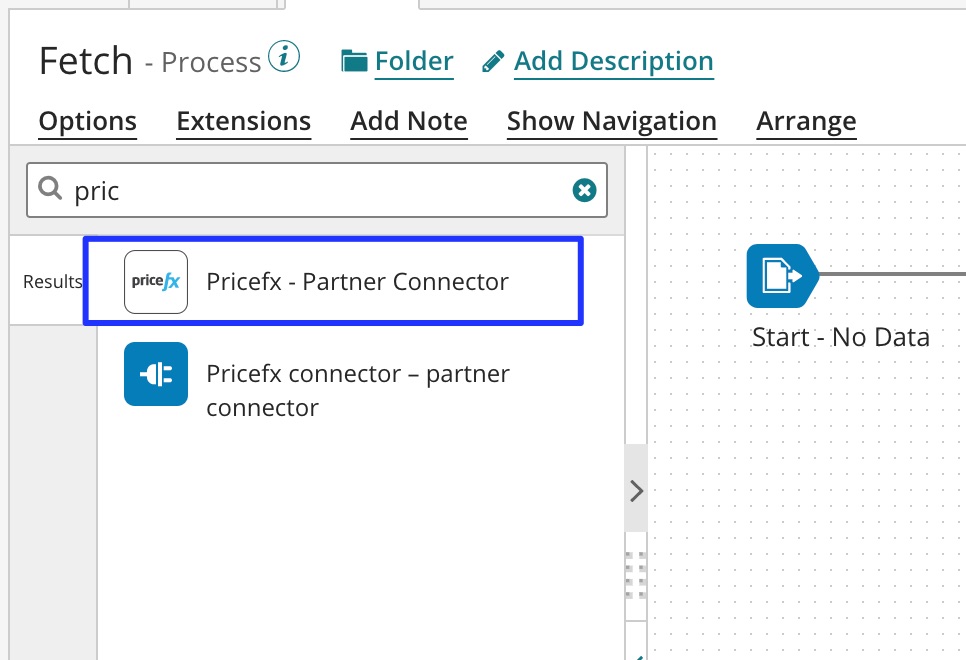Viewport: 966px width, 660px height.
Task: Collapse the shapes panel with the chevron
Action: [x=636, y=491]
